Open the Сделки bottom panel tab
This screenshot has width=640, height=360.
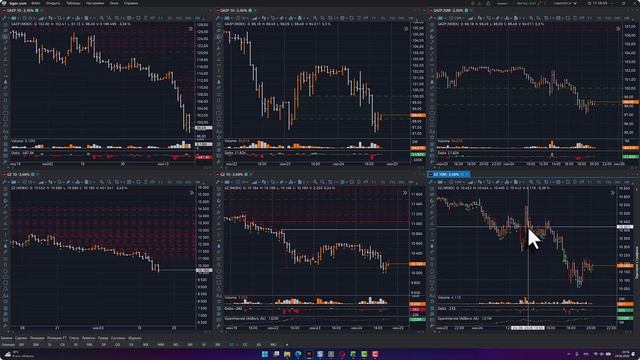[x=21, y=338]
